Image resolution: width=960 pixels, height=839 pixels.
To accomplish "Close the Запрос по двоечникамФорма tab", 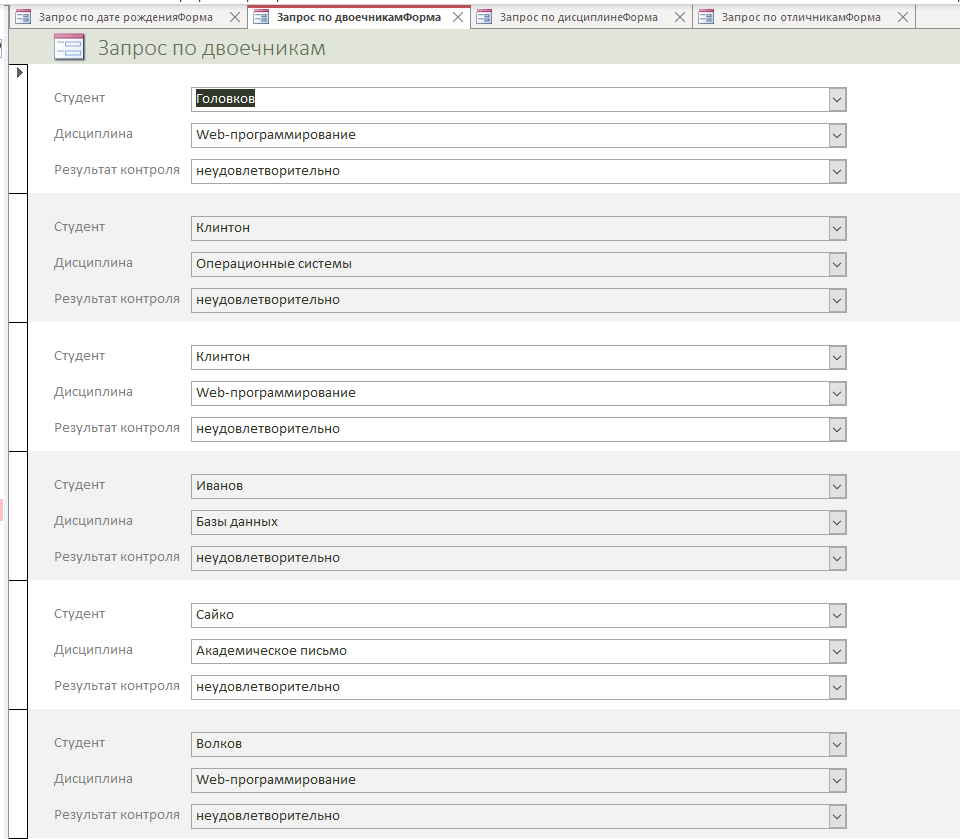I will pyautogui.click(x=457, y=17).
